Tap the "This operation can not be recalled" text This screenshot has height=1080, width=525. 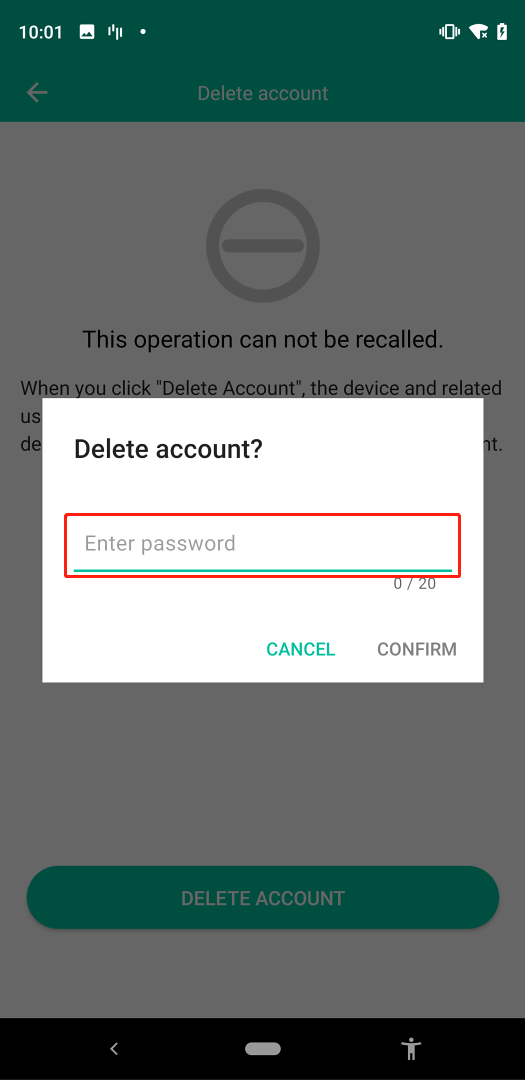(x=262, y=339)
